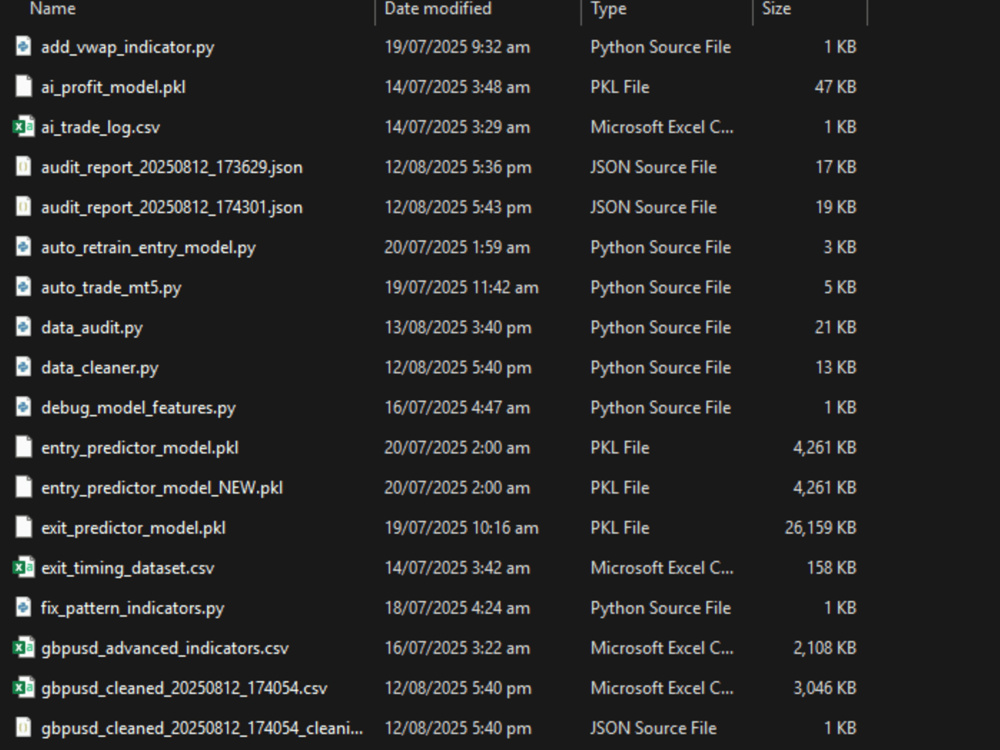The image size is (1000, 750).
Task: Sort files by the Type column header
Action: pos(608,9)
